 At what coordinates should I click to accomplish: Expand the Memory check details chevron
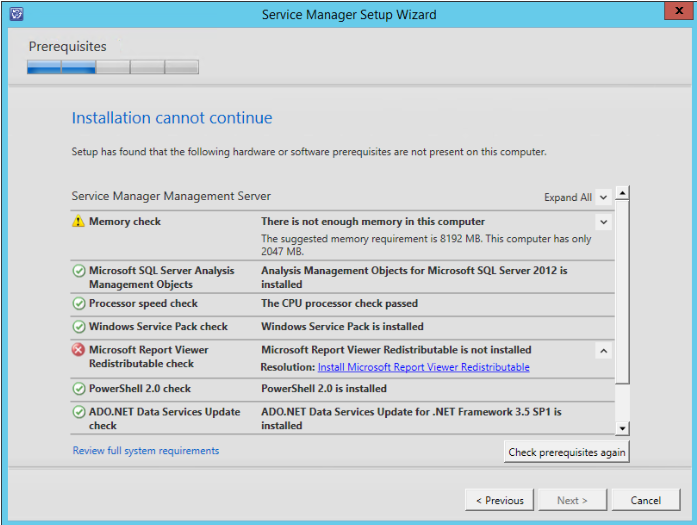tap(603, 222)
